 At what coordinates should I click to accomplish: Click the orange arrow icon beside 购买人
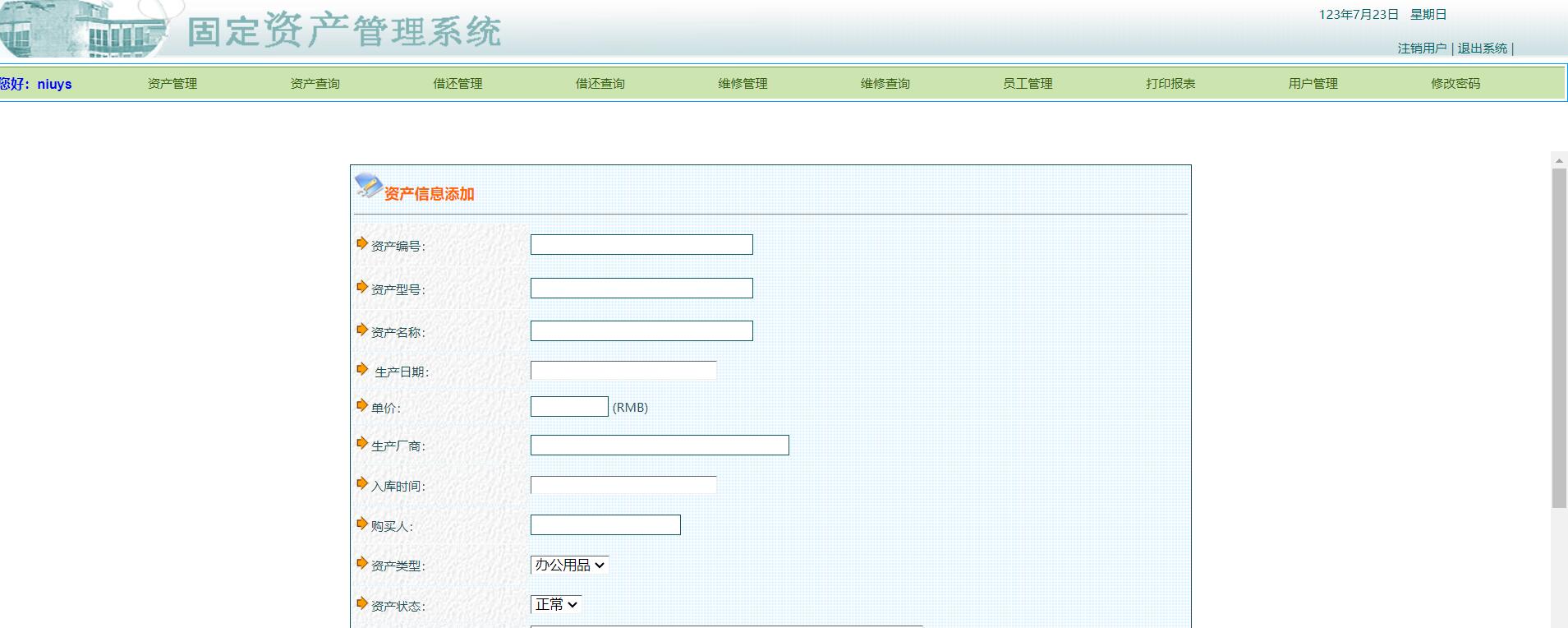point(362,524)
